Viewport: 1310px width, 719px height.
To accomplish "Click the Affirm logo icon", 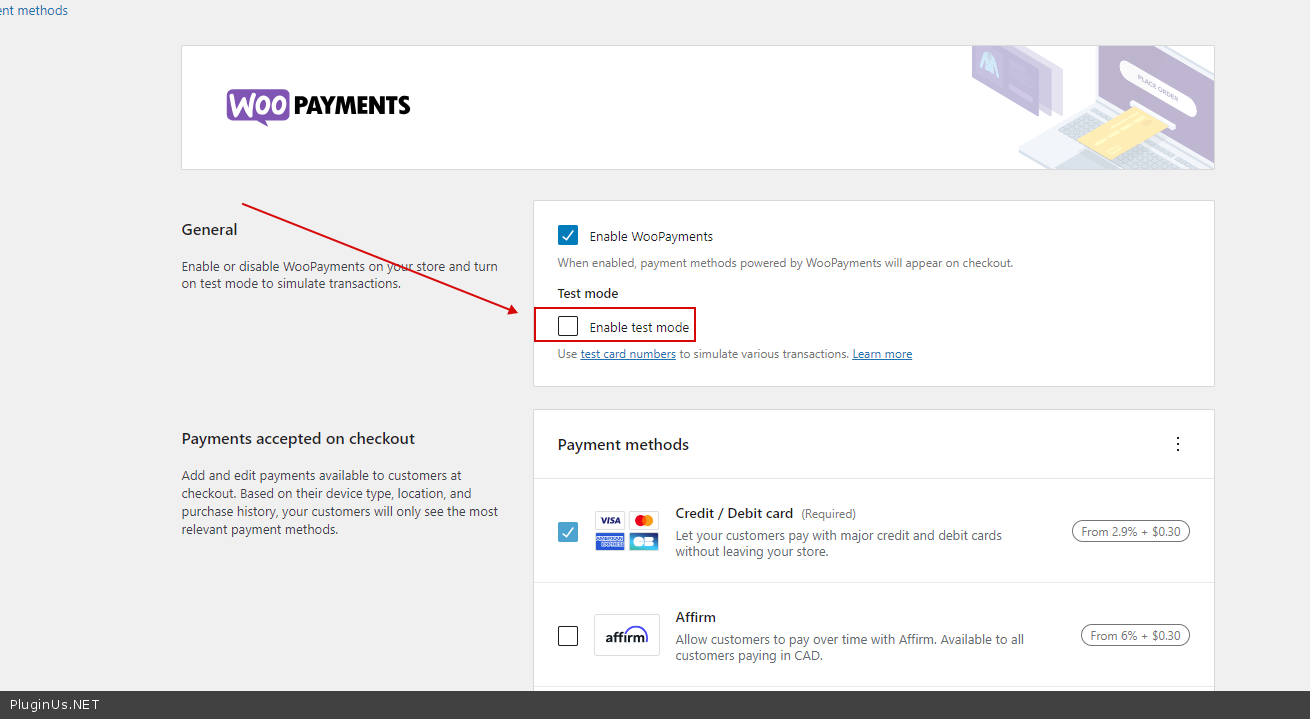I will tap(627, 635).
